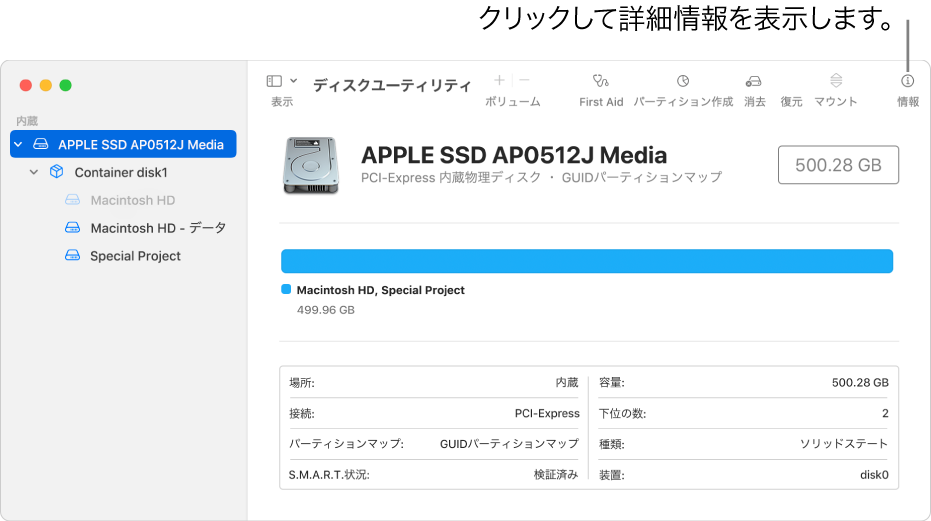Viewport: 931px width, 521px height.
Task: Click the disk0 device value
Action: click(x=874, y=475)
